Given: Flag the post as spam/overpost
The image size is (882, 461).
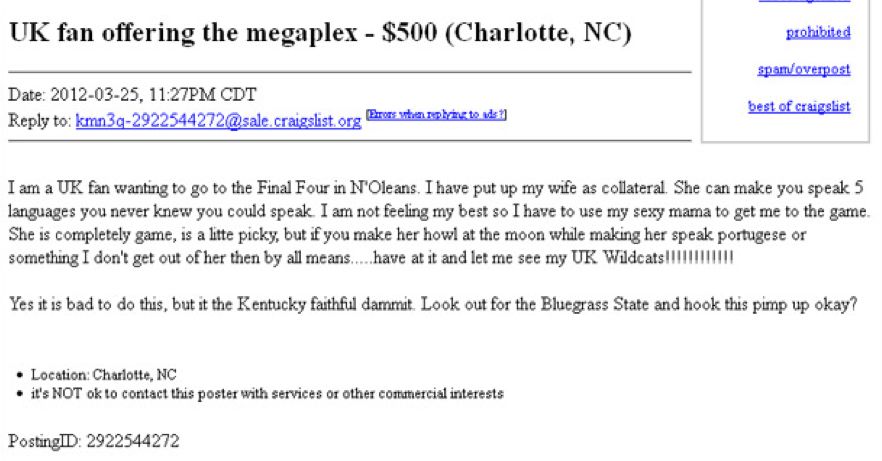Looking at the screenshot, I should click(804, 69).
